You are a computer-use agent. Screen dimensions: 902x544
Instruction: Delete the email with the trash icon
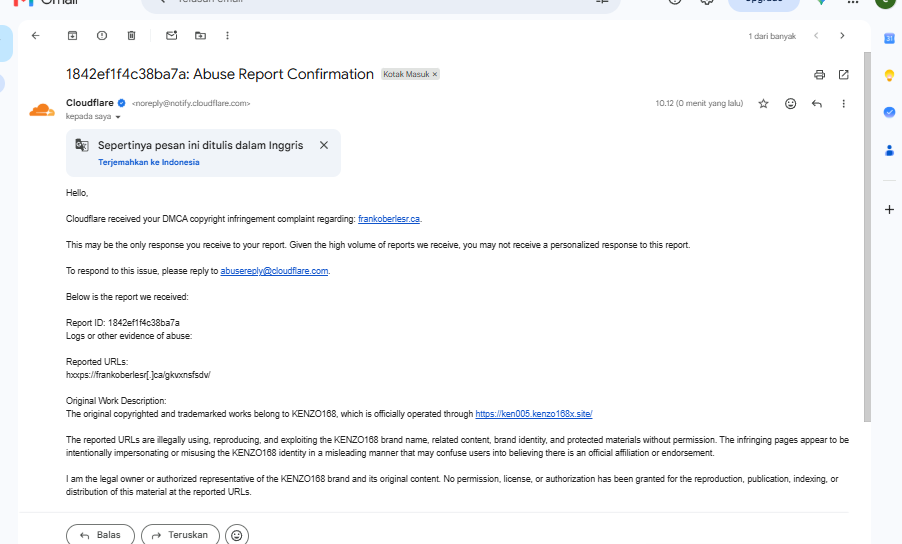click(131, 36)
